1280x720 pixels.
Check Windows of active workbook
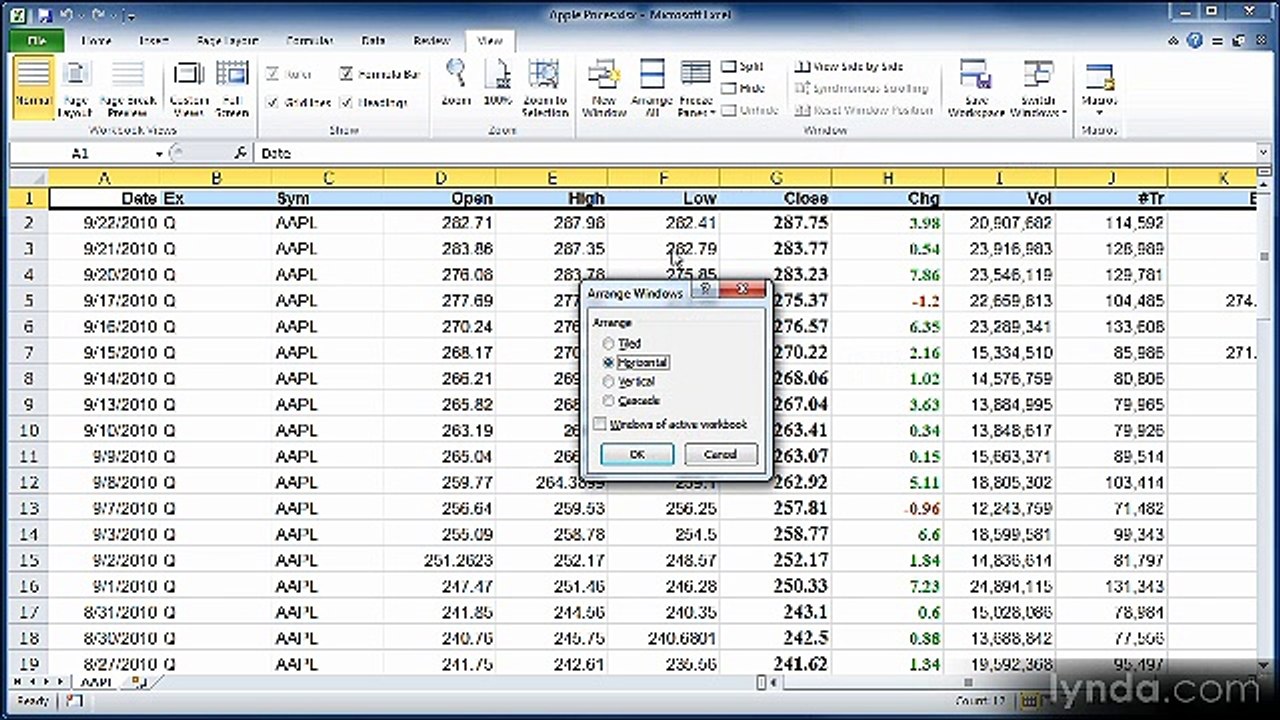pos(671,424)
